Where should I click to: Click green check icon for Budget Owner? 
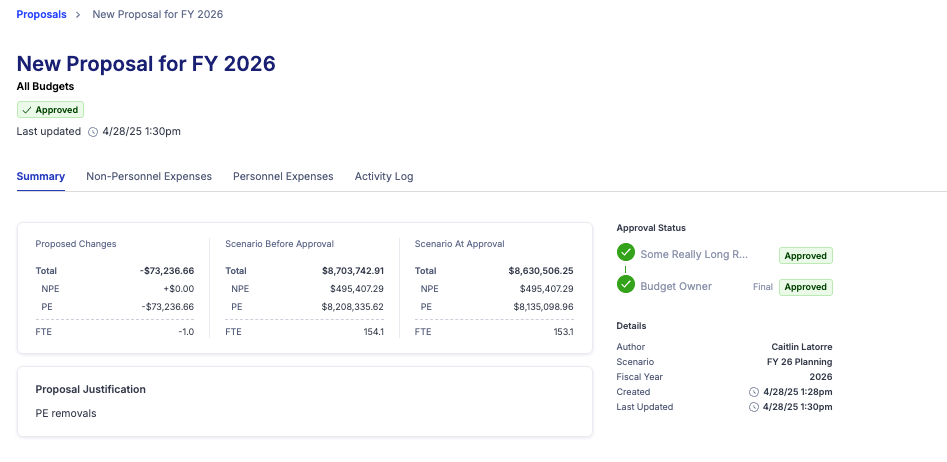click(626, 285)
